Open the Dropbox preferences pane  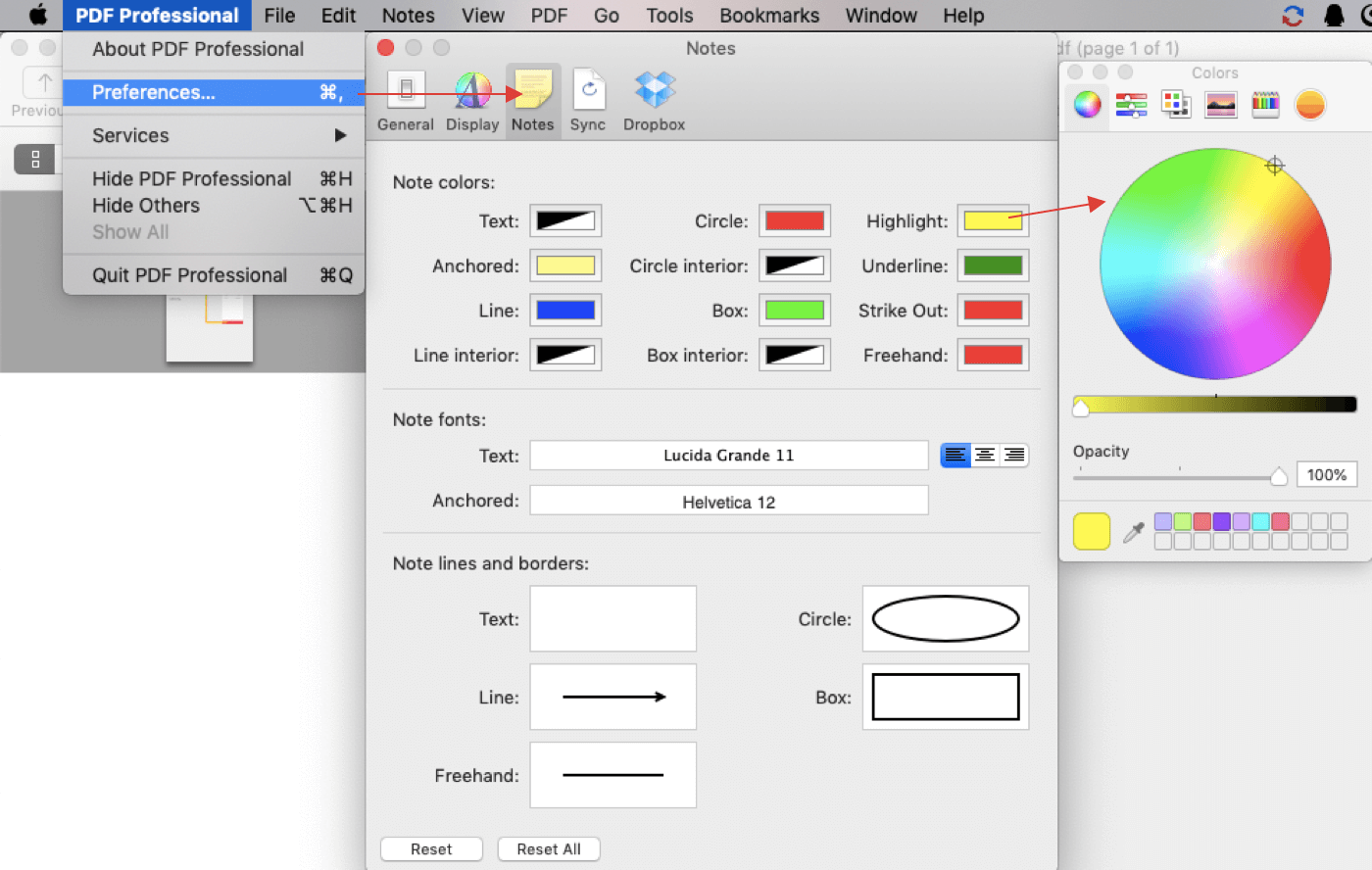click(x=654, y=101)
